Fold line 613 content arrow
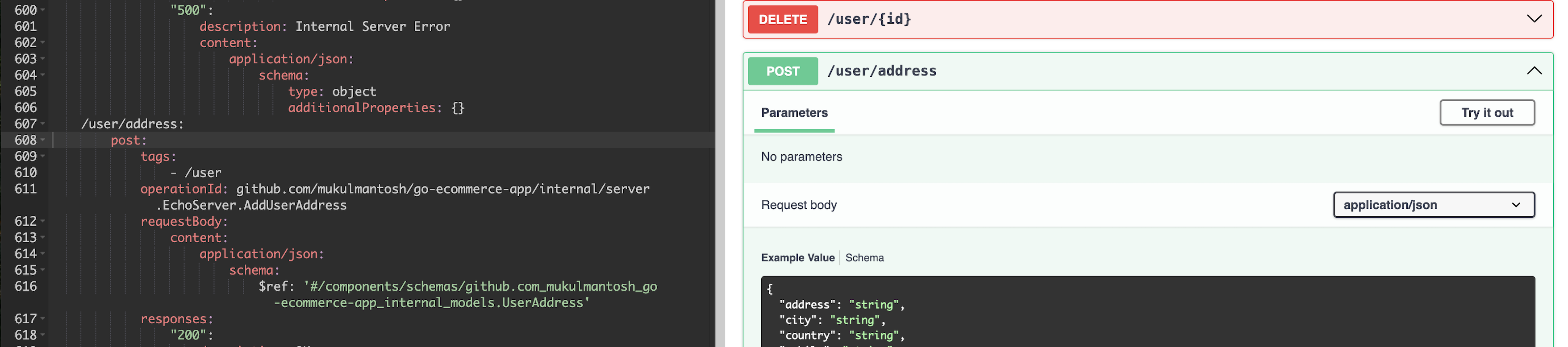The width and height of the screenshot is (1568, 347). click(42, 238)
